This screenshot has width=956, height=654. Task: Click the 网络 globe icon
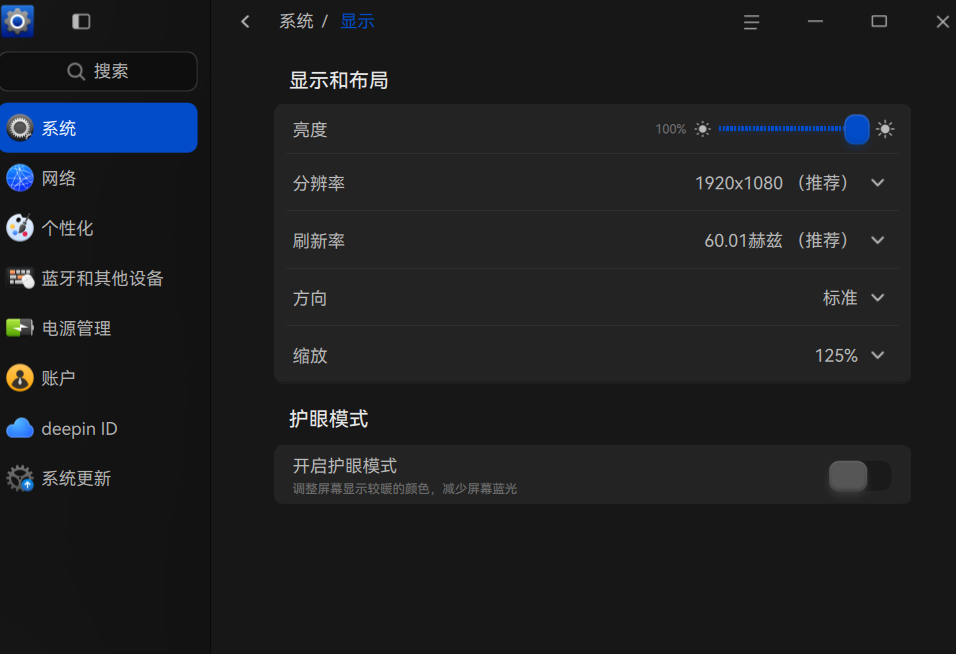click(20, 178)
